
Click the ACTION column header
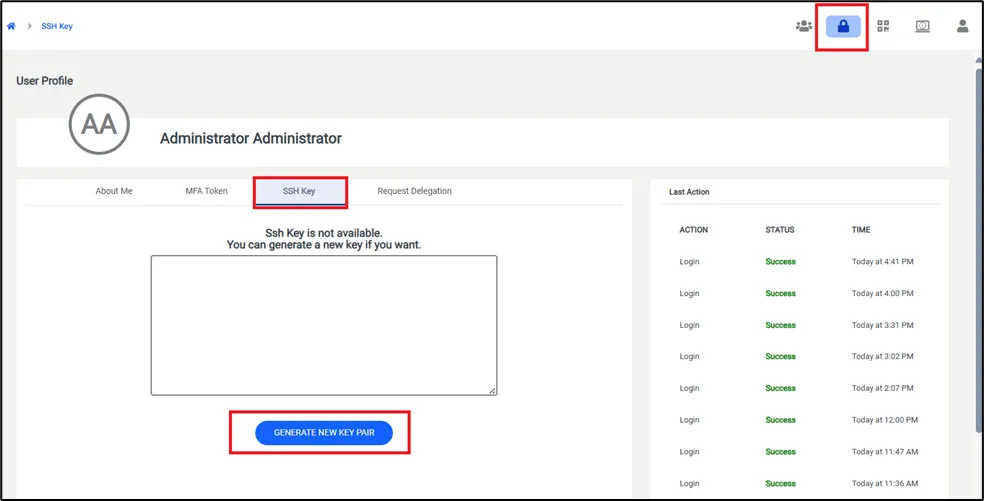click(x=693, y=230)
